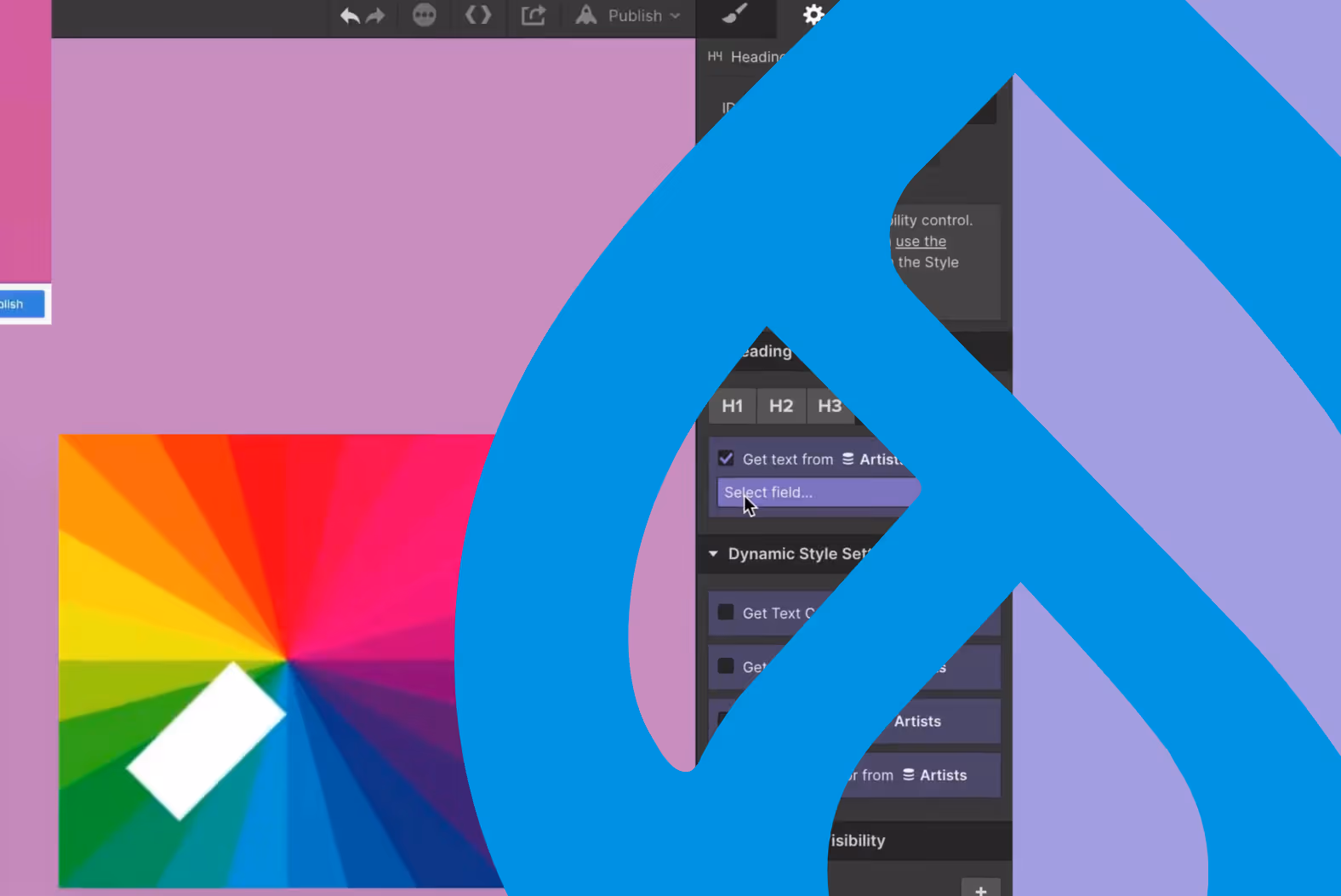Screen dimensions: 1341x896
Task: Select the H2 heading type
Action: click(781, 406)
